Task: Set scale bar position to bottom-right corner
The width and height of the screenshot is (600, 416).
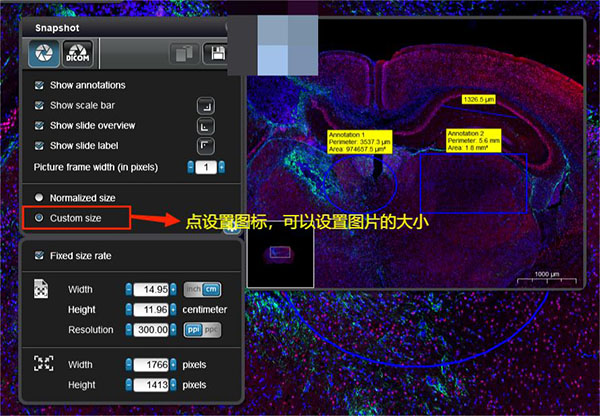Action: 204,105
